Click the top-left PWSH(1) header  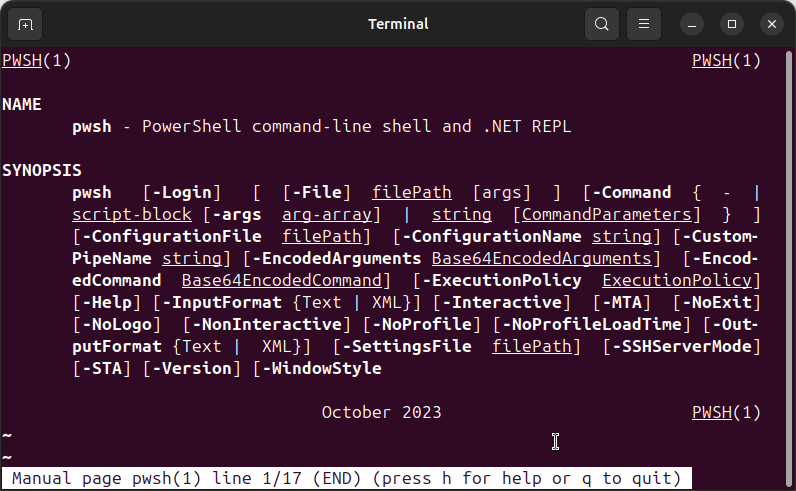pyautogui.click(x=36, y=60)
